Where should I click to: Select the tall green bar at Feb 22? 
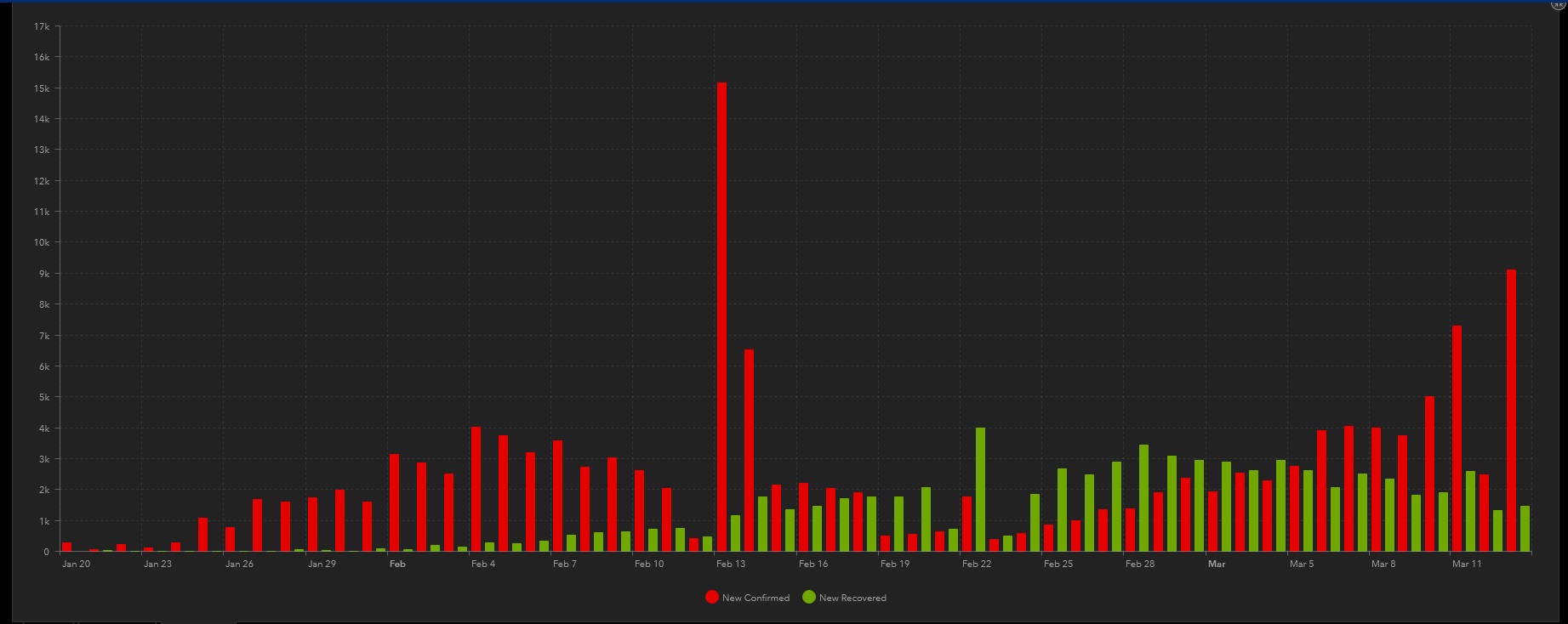click(980, 490)
